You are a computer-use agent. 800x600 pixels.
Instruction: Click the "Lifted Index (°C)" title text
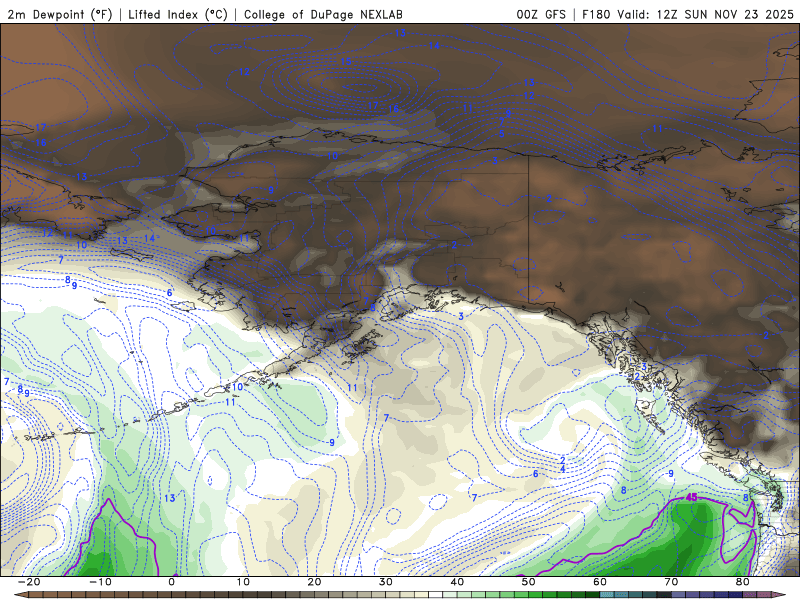coord(178,14)
